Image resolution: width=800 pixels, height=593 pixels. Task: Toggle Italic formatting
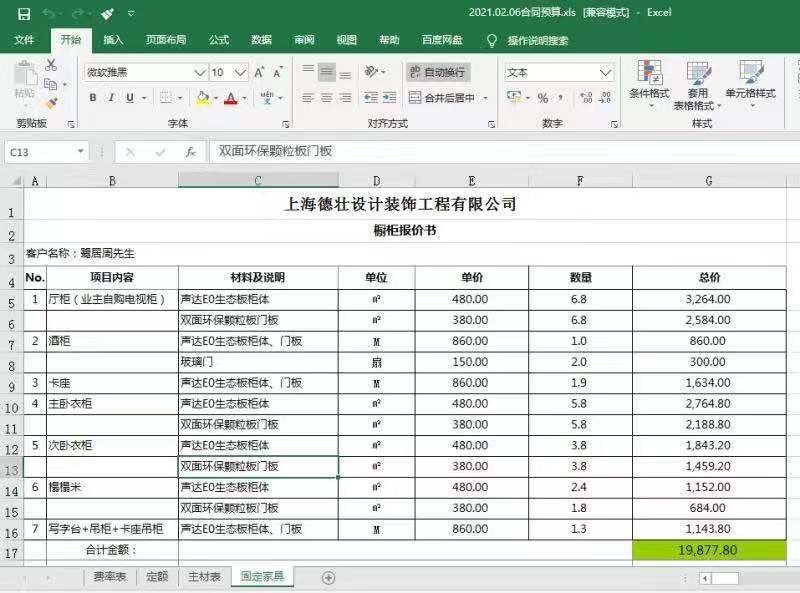pyautogui.click(x=111, y=98)
